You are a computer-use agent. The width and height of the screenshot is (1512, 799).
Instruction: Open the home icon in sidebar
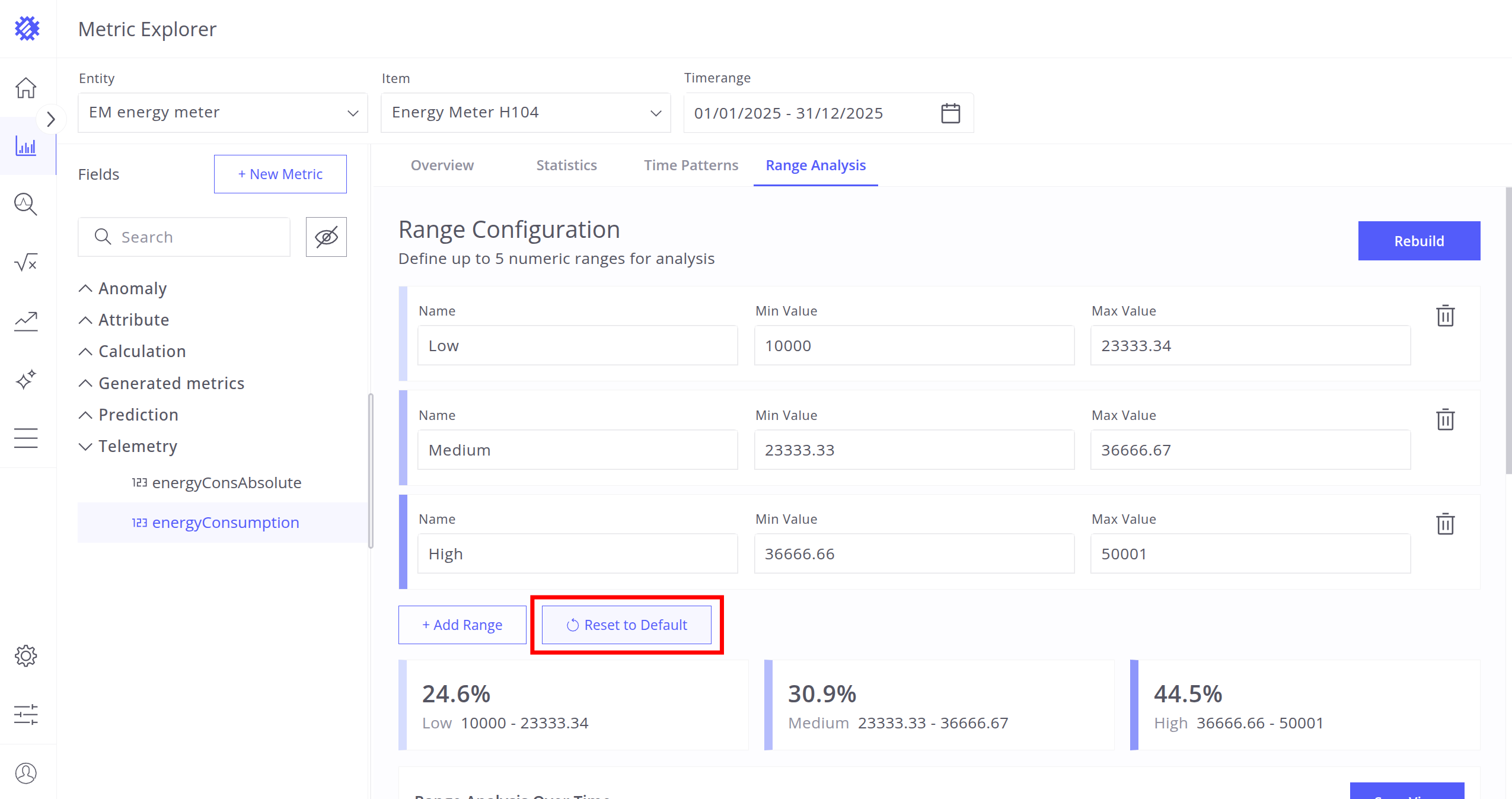pyautogui.click(x=25, y=88)
